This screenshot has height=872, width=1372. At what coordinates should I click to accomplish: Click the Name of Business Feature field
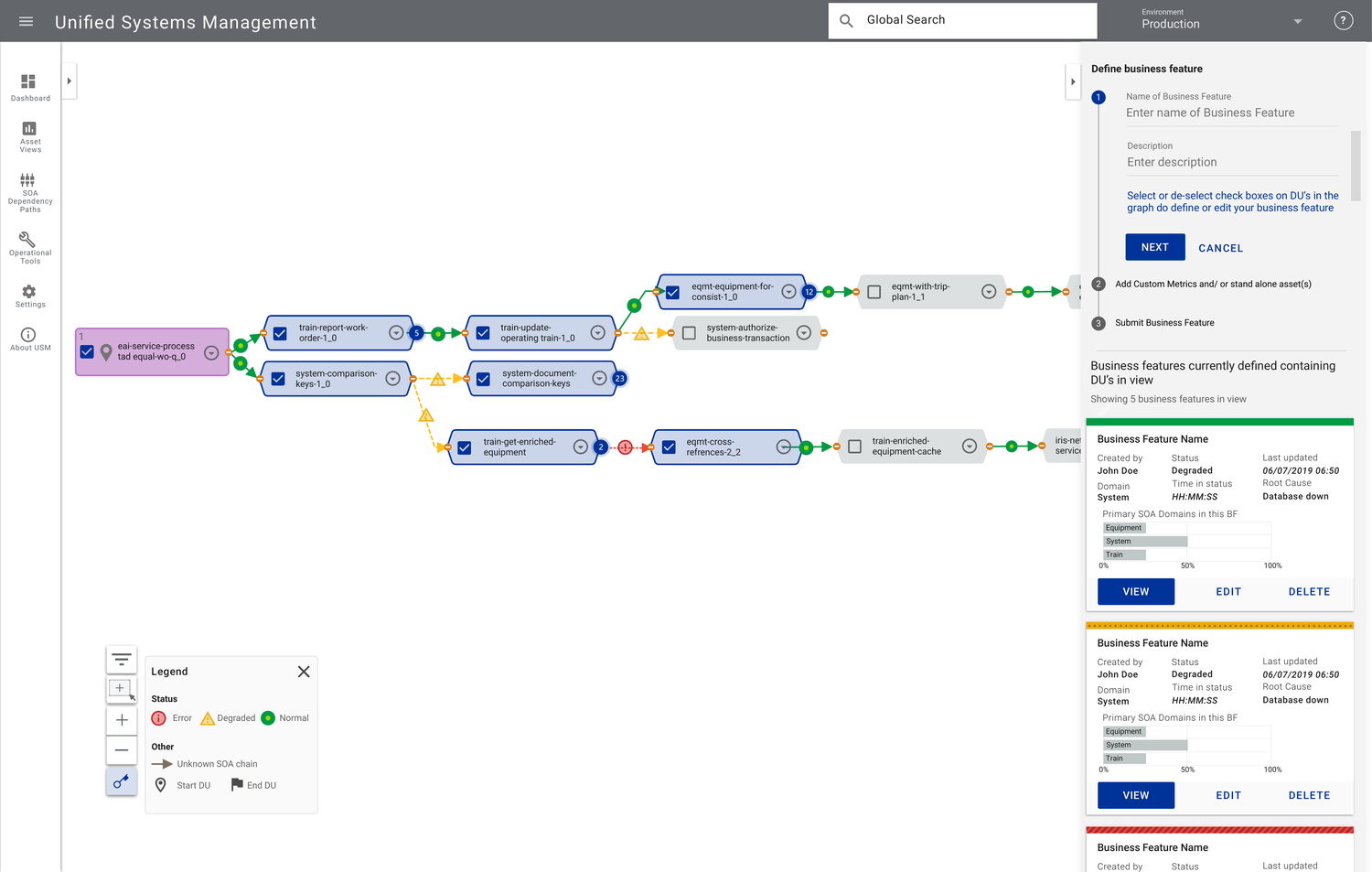point(1231,113)
